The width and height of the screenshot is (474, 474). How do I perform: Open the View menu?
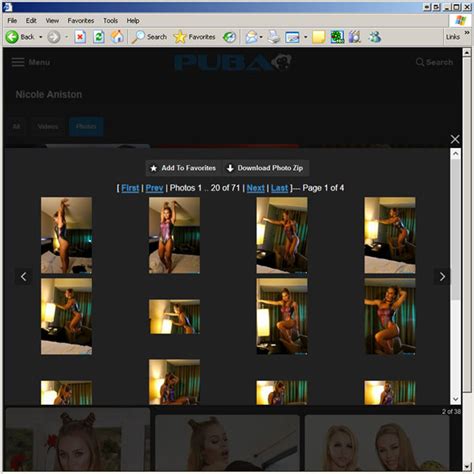coord(52,21)
